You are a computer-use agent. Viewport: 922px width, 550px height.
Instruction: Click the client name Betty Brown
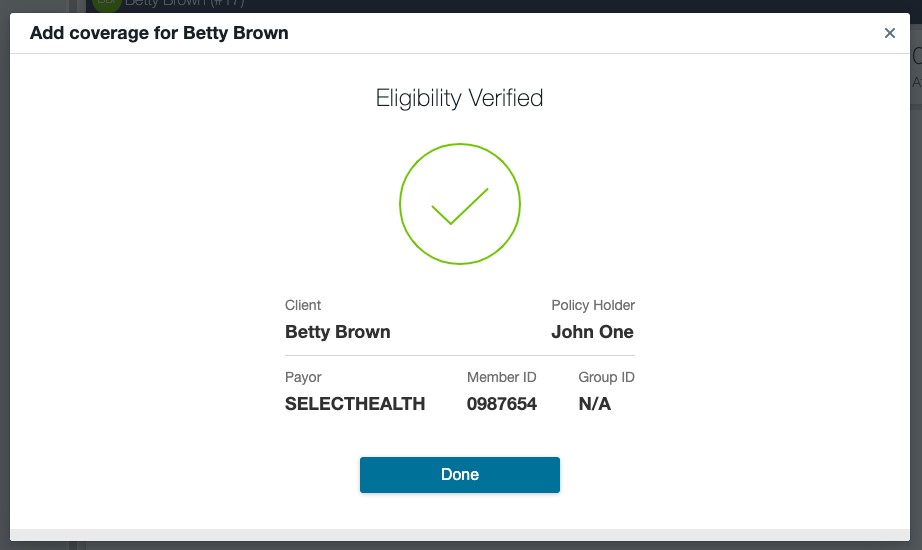pos(338,332)
